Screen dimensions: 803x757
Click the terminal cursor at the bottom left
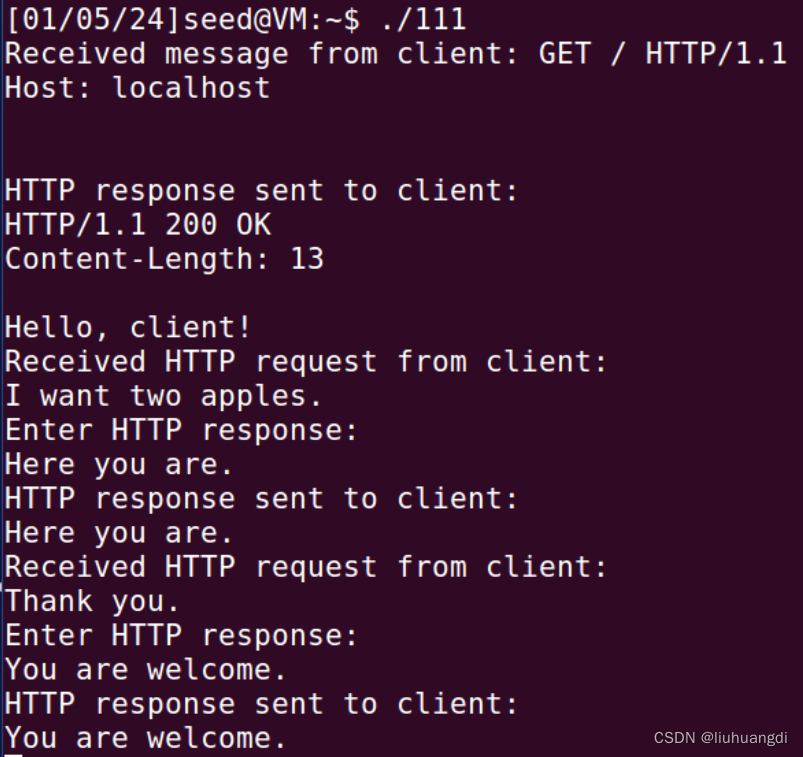click(x=13, y=755)
